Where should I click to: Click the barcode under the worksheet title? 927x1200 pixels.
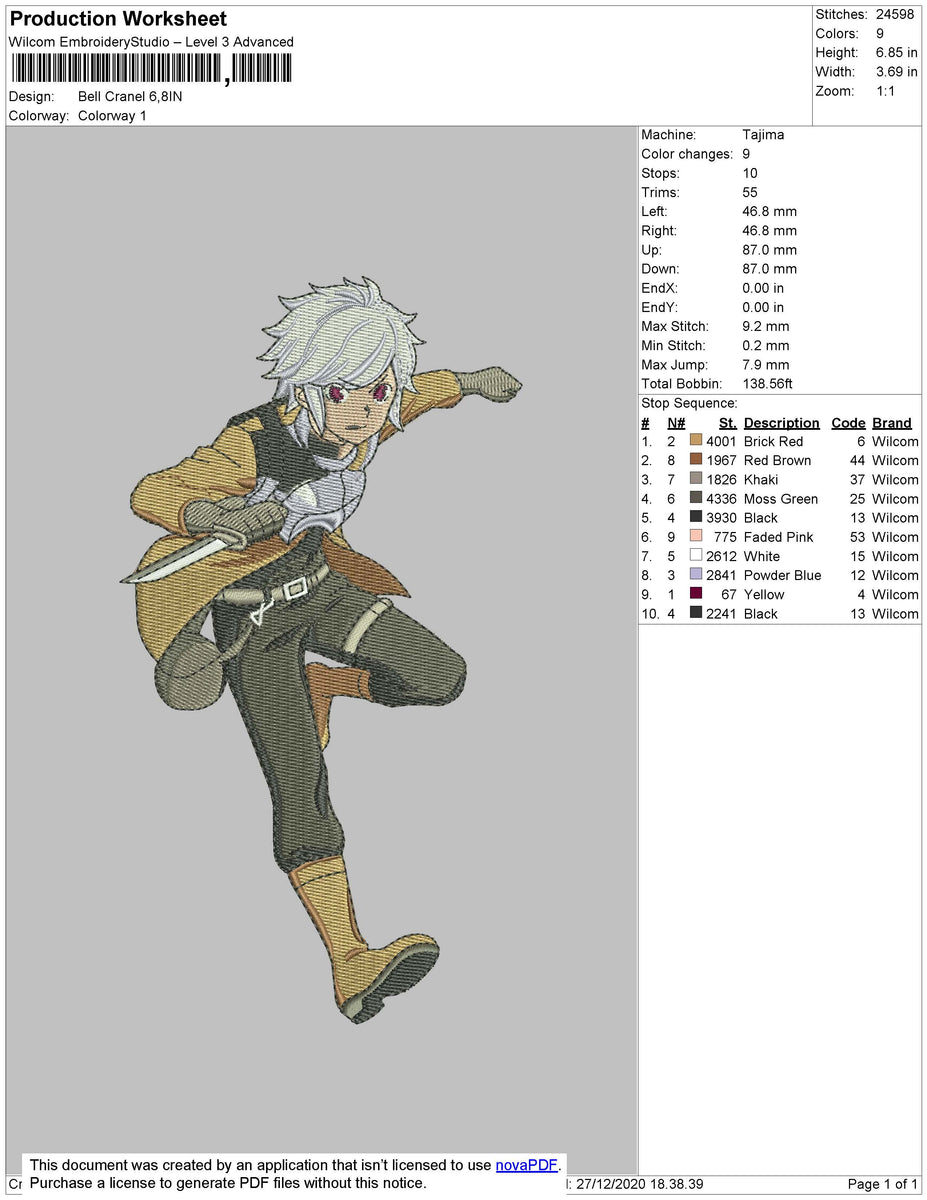[x=151, y=68]
